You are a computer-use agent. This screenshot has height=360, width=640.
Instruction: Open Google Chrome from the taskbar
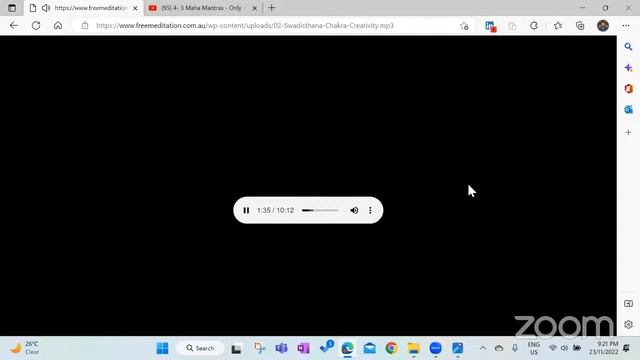click(391, 348)
